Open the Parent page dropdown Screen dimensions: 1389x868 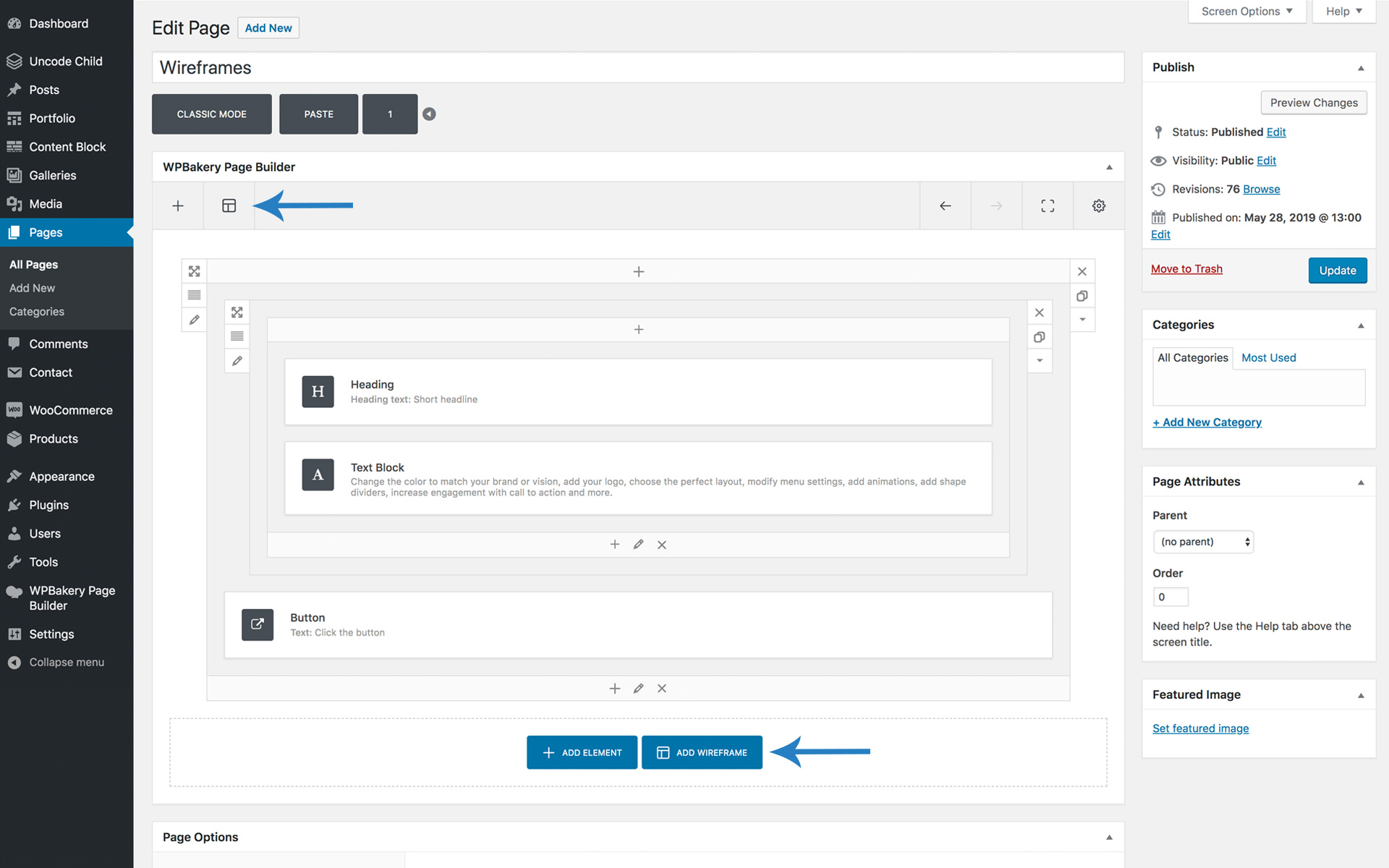1202,542
